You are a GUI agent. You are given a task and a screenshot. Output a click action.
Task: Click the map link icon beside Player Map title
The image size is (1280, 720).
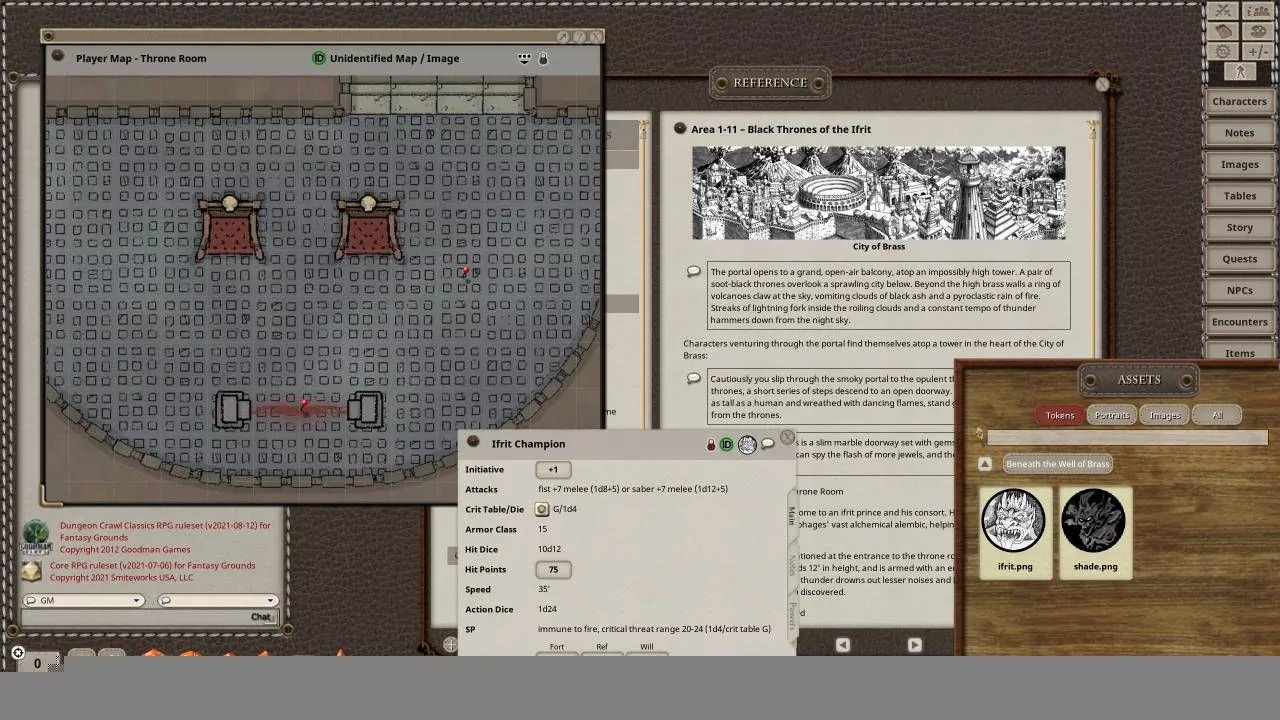pos(58,57)
